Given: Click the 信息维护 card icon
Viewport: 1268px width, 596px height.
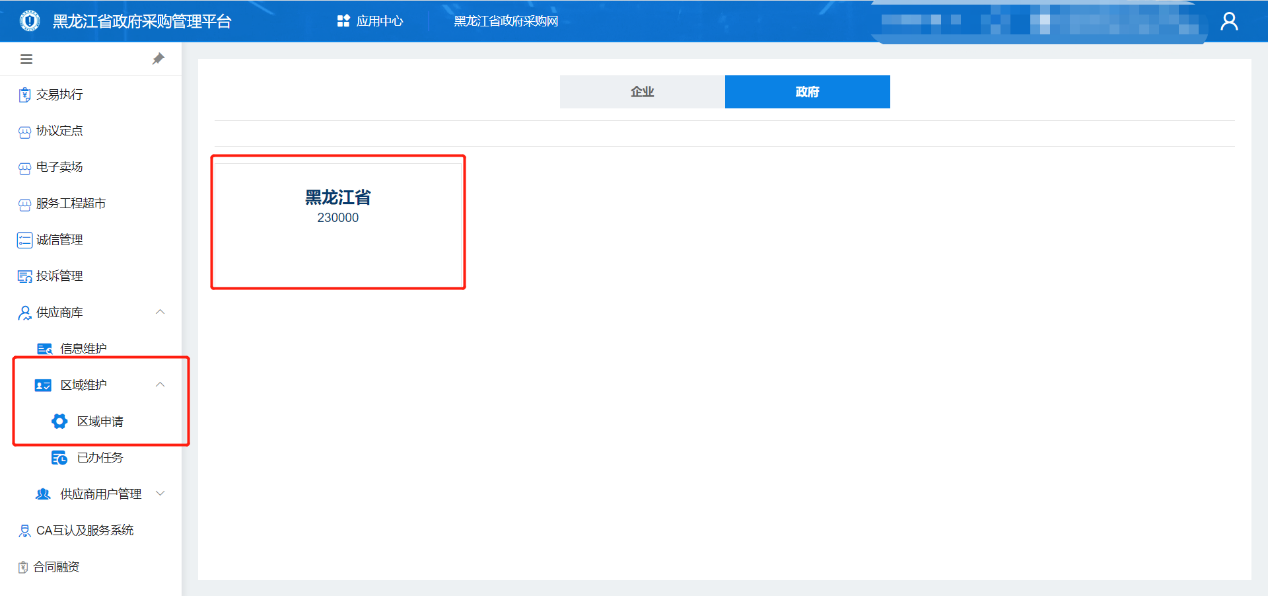Looking at the screenshot, I should (44, 349).
